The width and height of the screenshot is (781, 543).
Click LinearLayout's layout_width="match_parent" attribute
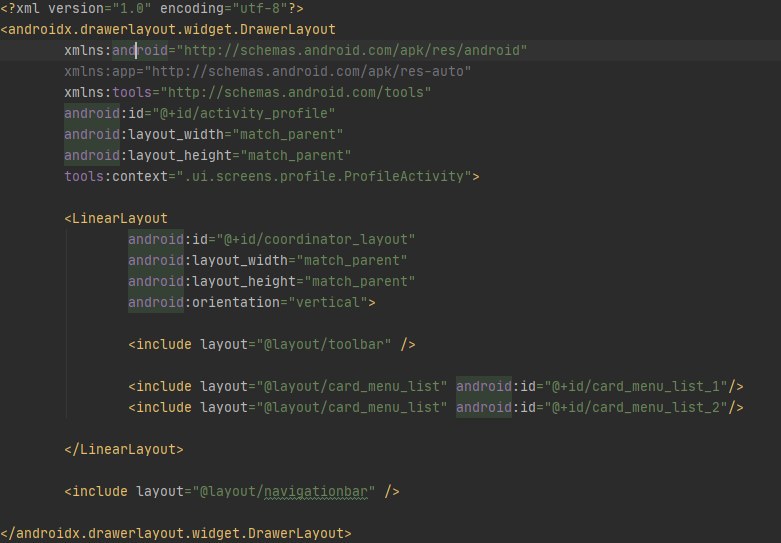tap(267, 260)
